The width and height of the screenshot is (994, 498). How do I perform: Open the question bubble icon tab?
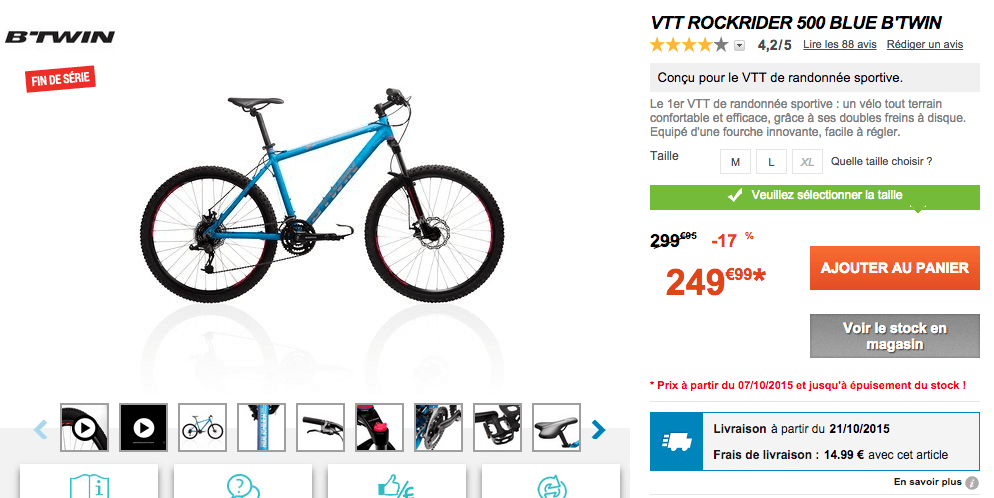(243, 483)
